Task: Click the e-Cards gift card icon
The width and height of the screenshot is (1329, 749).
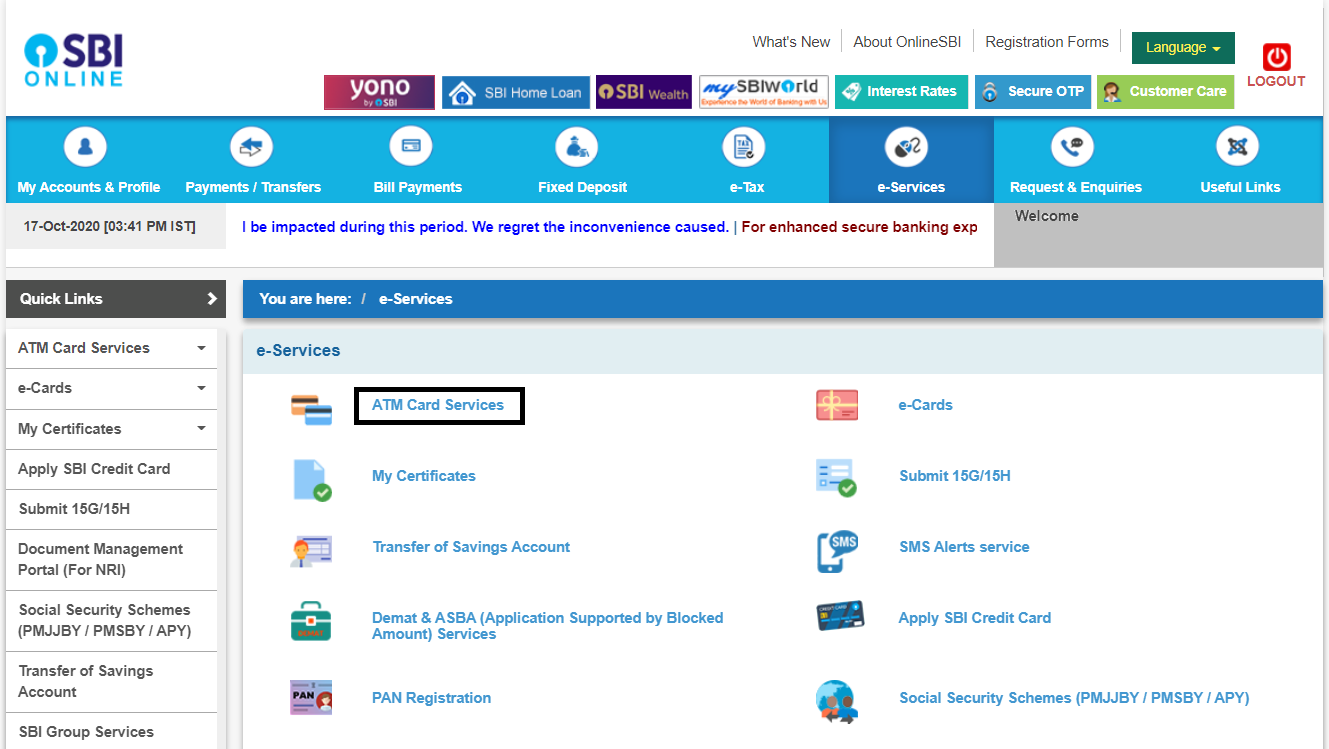Action: coord(837,405)
